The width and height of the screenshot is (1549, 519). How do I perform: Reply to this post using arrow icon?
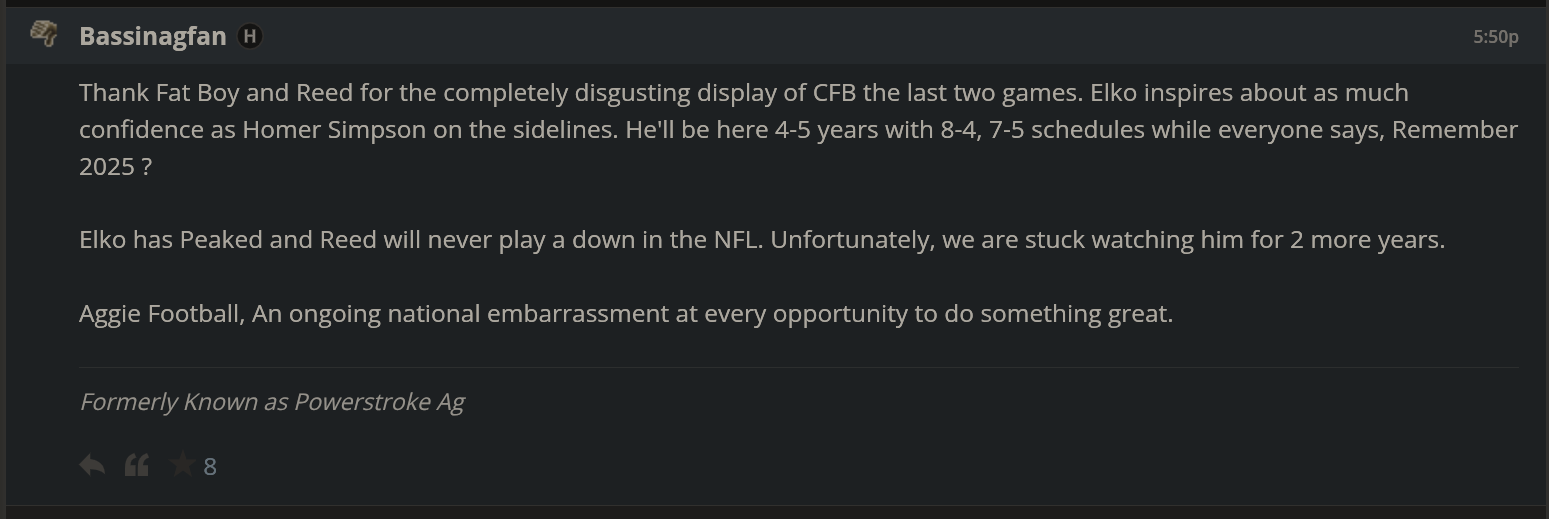(x=92, y=465)
